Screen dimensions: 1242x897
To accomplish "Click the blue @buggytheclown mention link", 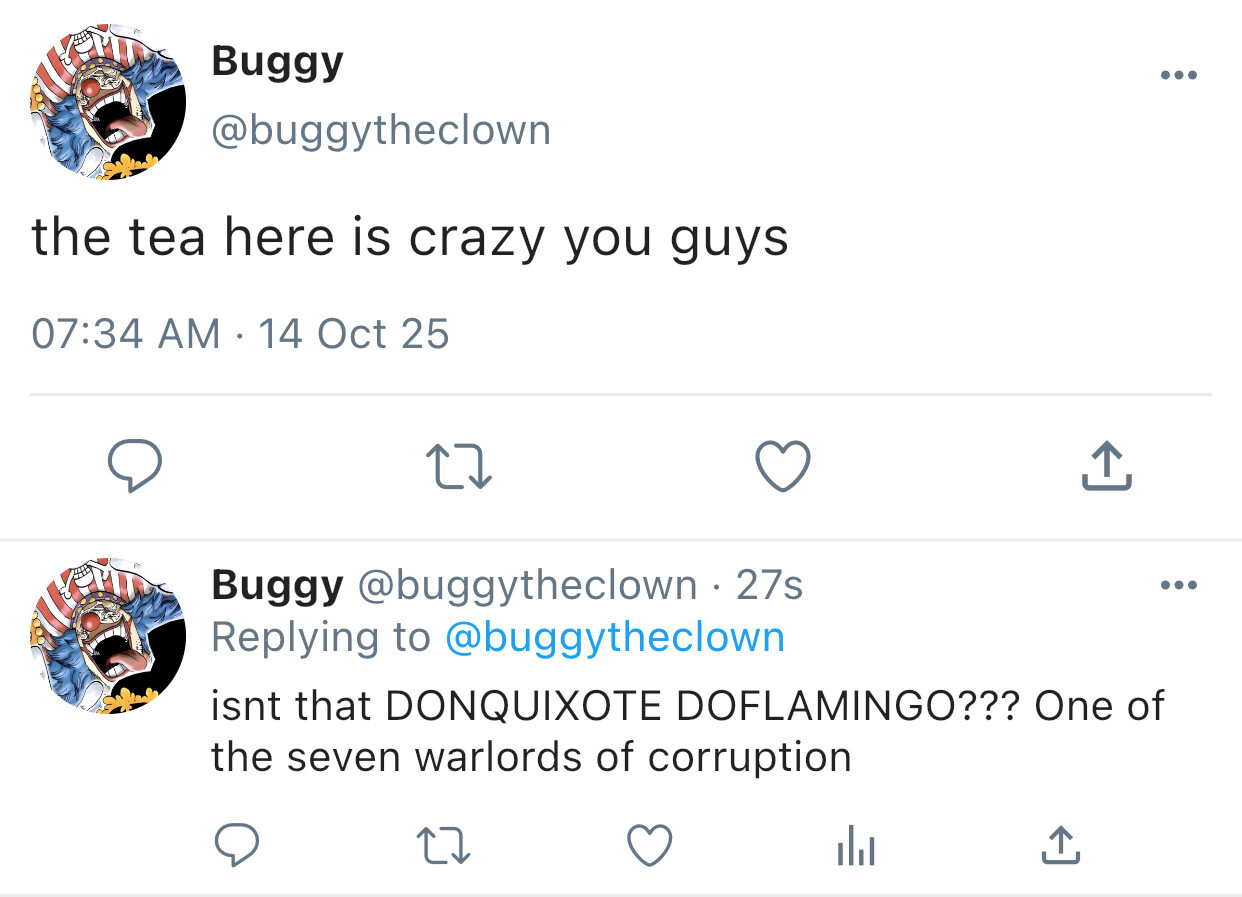I will tap(614, 637).
